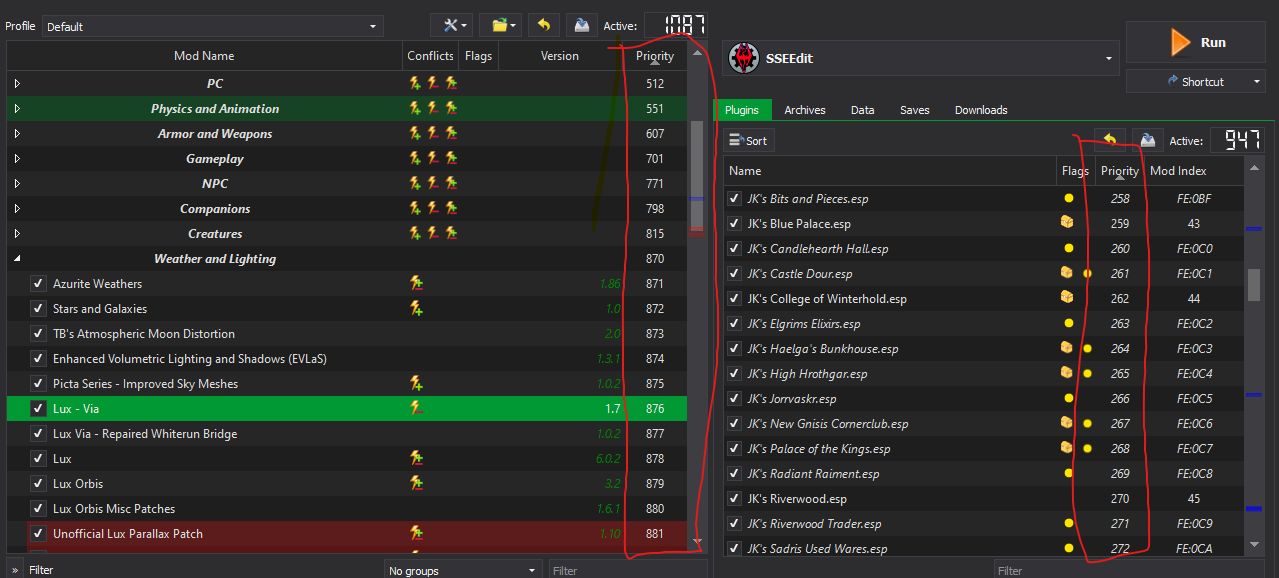
Task: Click the yellow flag dot on JK's Riverwood Trader.esp
Action: click(x=1069, y=523)
